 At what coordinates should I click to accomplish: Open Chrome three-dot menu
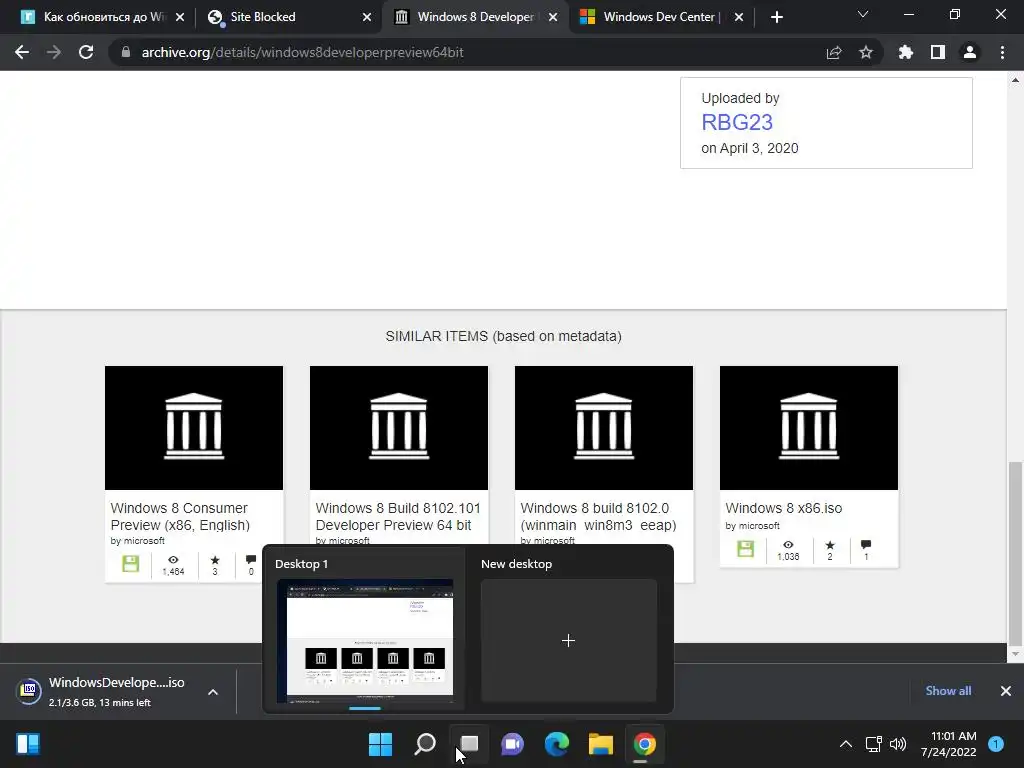point(1002,52)
